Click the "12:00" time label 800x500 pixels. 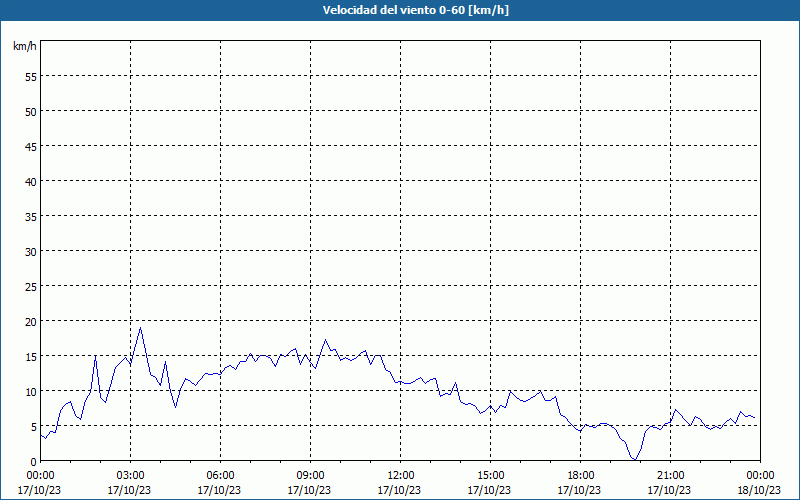401,476
